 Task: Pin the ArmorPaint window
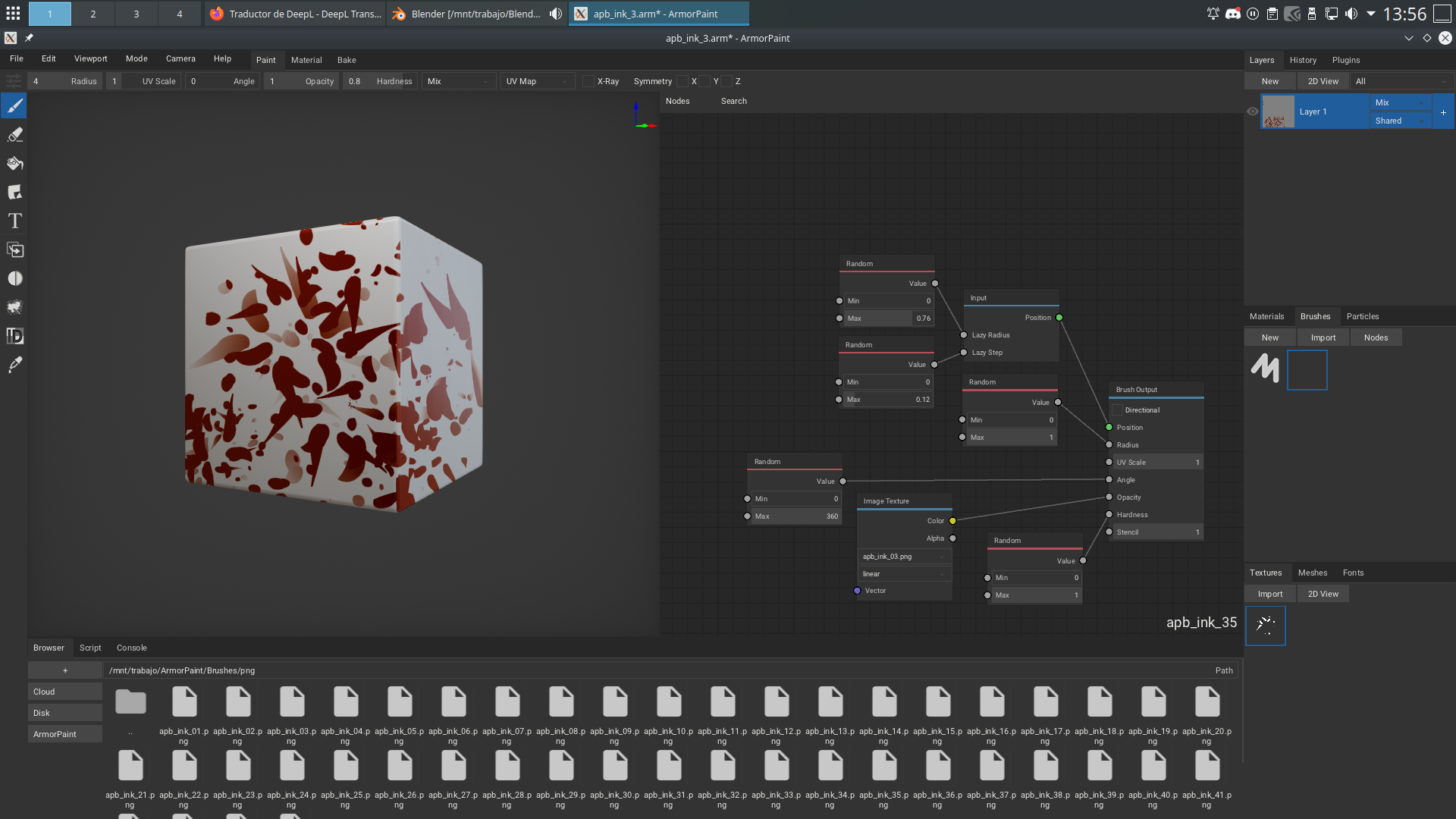click(29, 38)
